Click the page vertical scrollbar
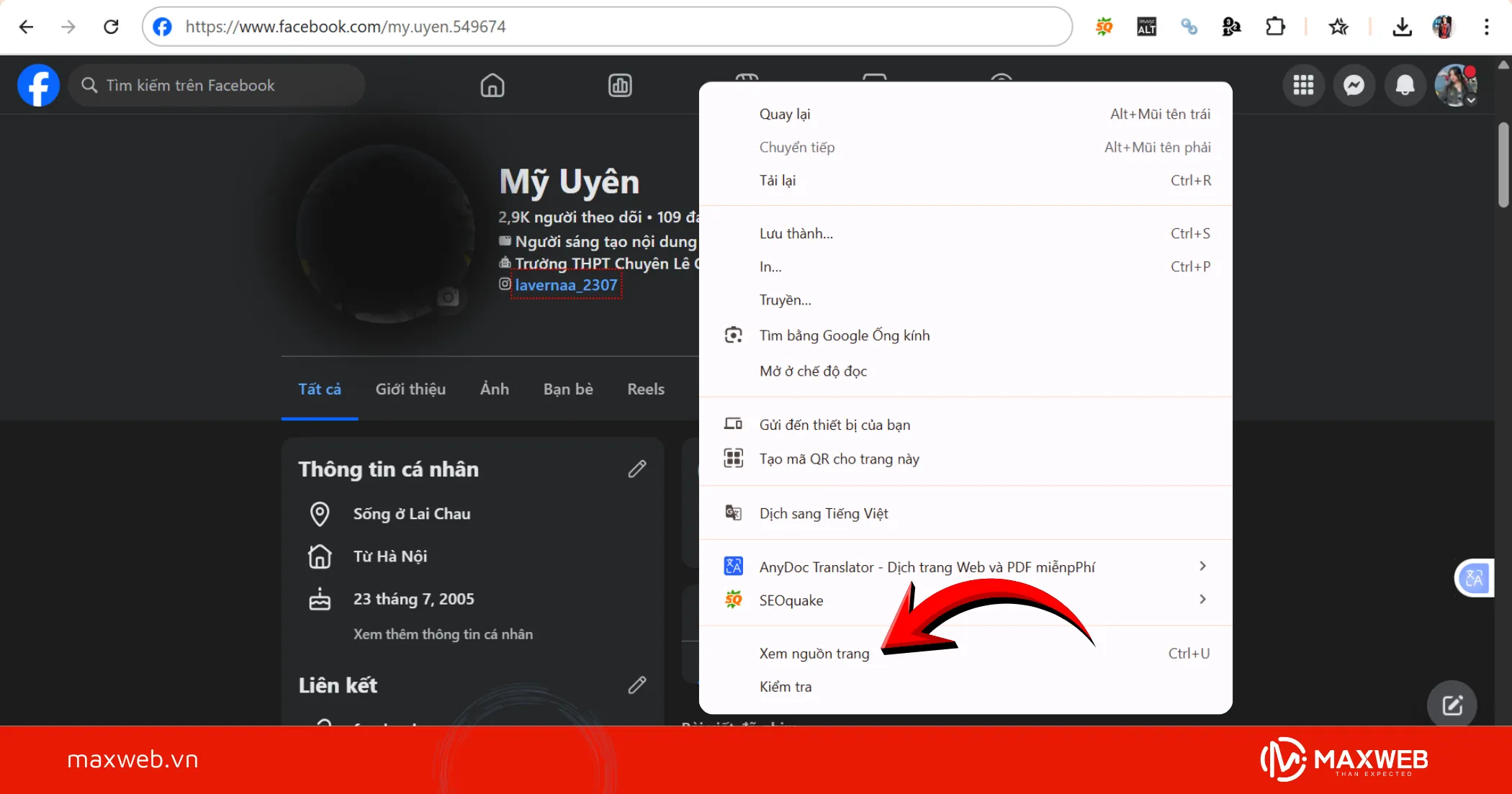 tap(1503, 166)
